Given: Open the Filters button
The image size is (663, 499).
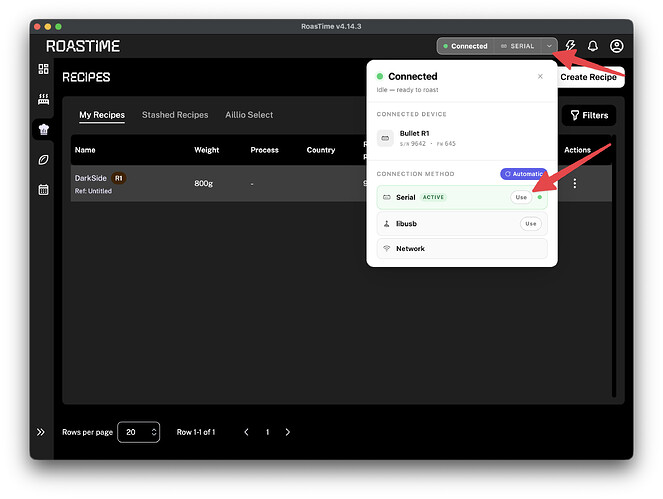Looking at the screenshot, I should [x=589, y=115].
